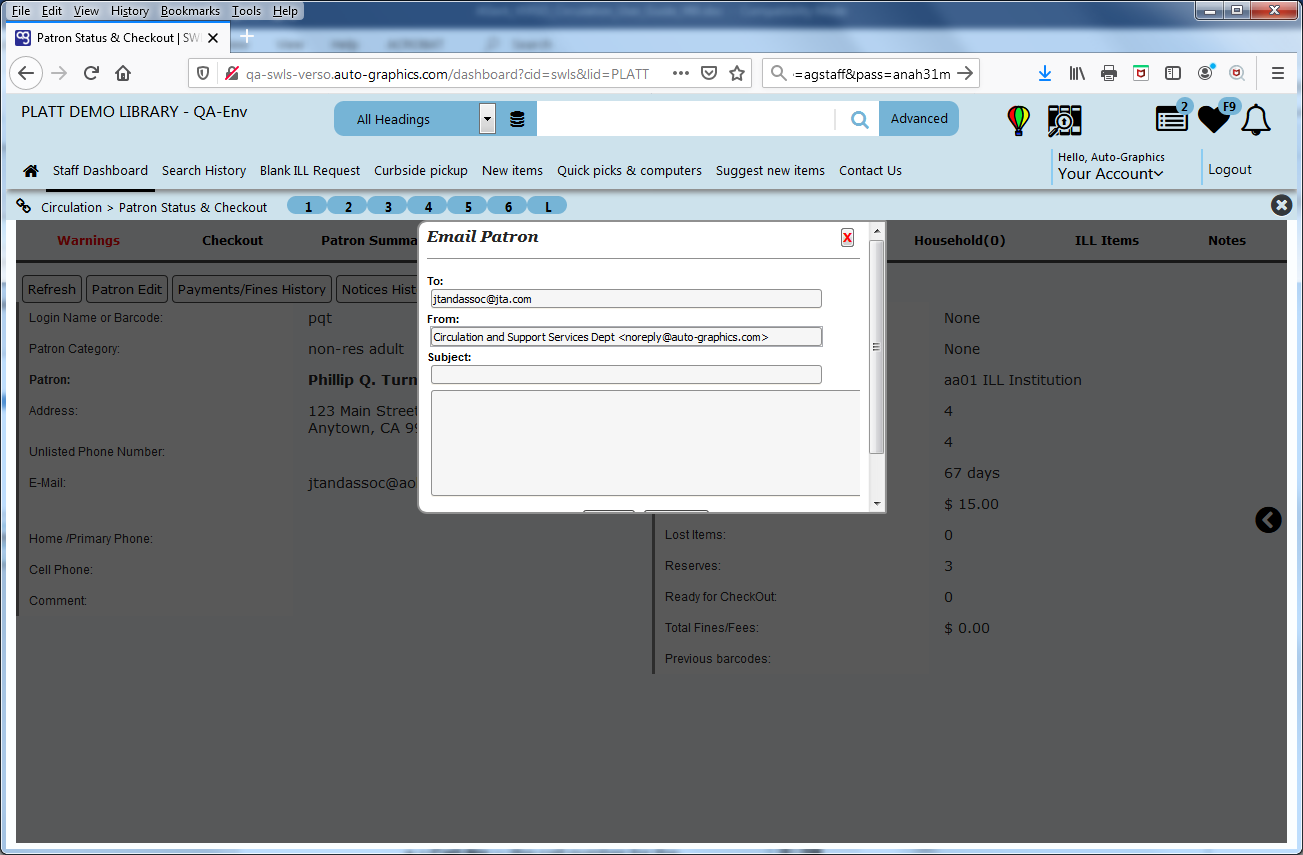The image size is (1303, 855).
Task: Click the email message body area
Action: click(645, 443)
